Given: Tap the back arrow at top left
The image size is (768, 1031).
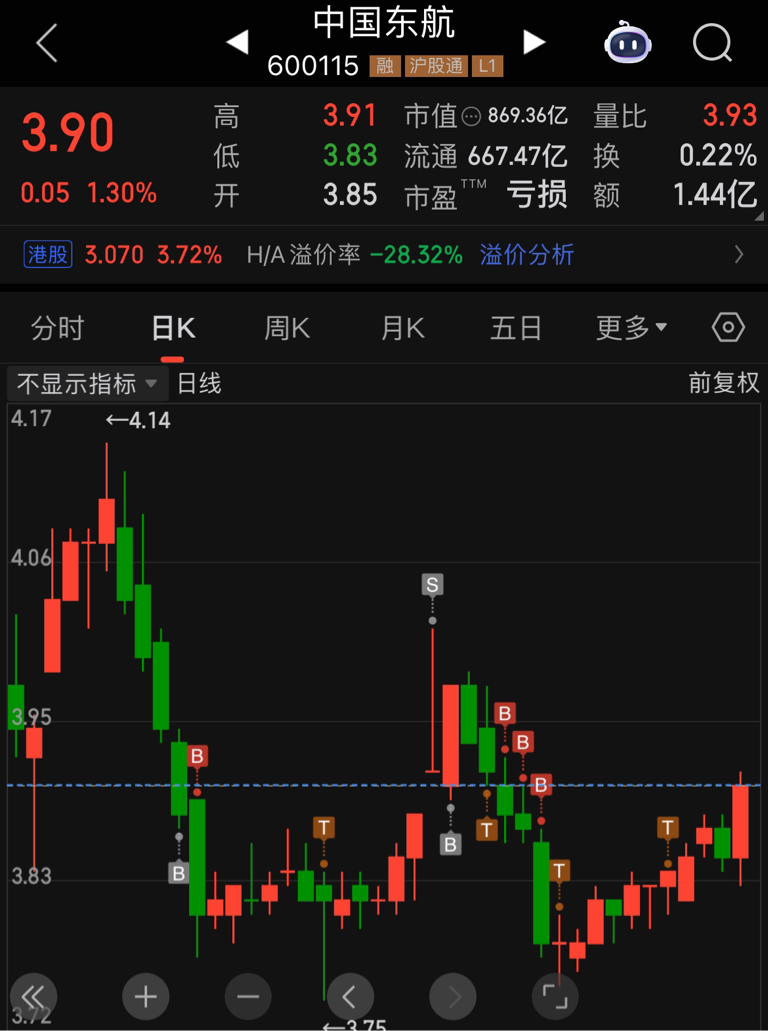Looking at the screenshot, I should [x=47, y=43].
